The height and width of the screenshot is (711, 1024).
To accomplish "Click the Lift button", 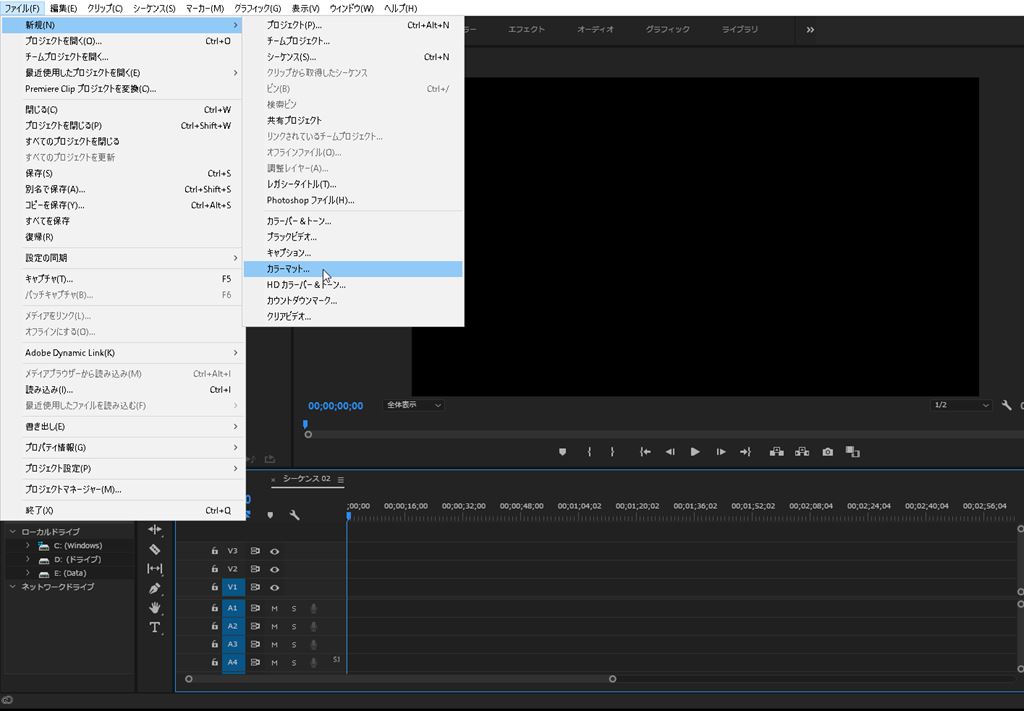I will point(776,452).
